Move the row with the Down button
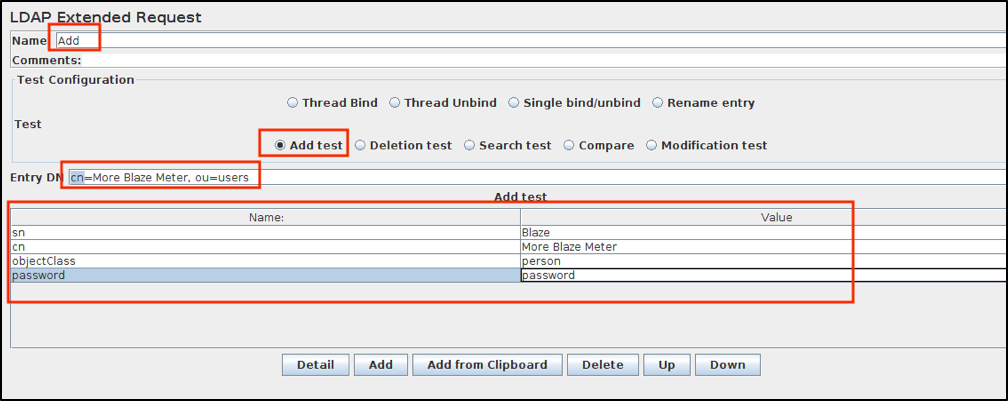 coord(727,365)
